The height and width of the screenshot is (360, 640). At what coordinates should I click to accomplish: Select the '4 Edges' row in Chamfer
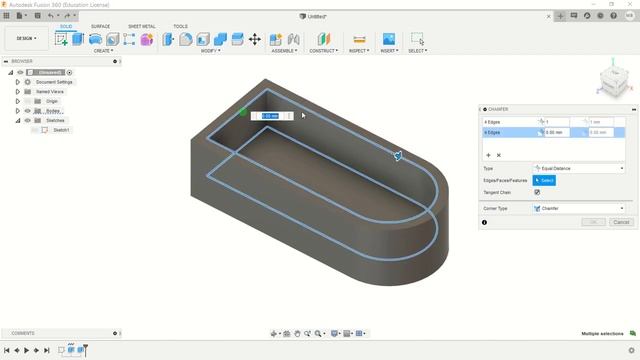point(554,122)
